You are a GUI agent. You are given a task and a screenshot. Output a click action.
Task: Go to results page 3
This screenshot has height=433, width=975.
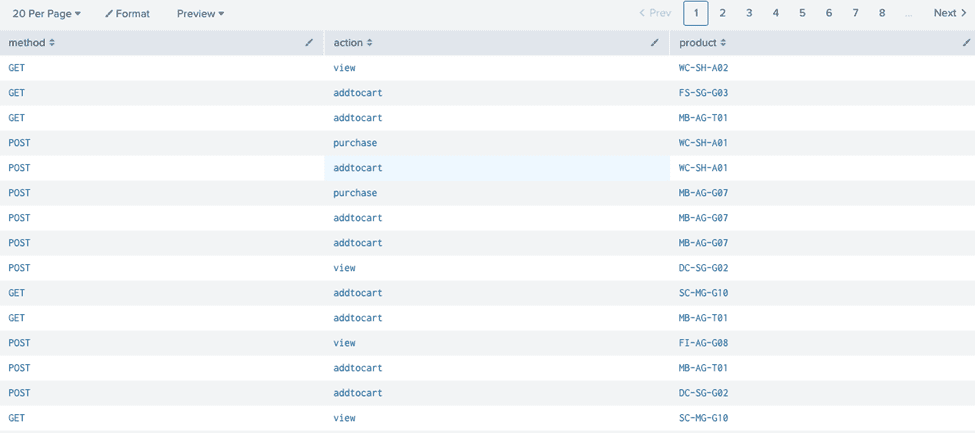coord(749,13)
